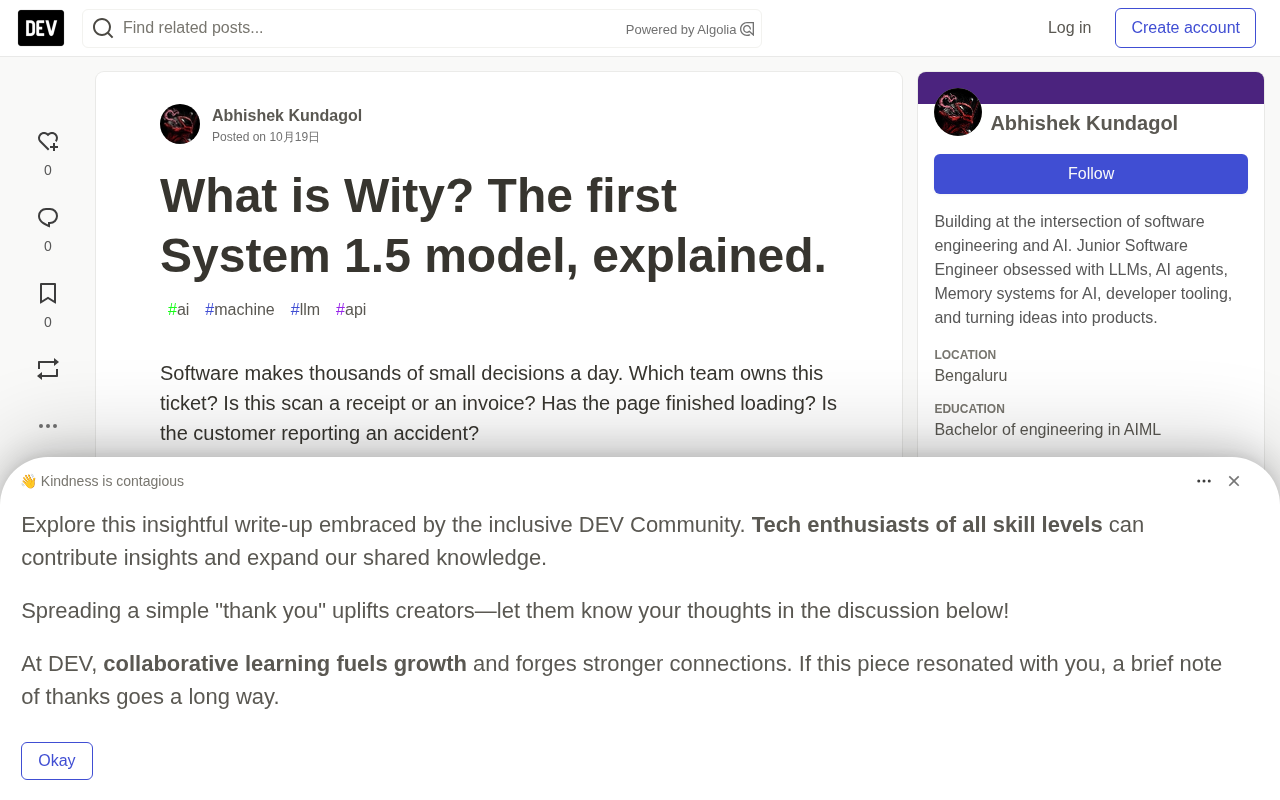Jump to comments via speech bubble icon
This screenshot has height=800, width=1280.
click(x=48, y=217)
